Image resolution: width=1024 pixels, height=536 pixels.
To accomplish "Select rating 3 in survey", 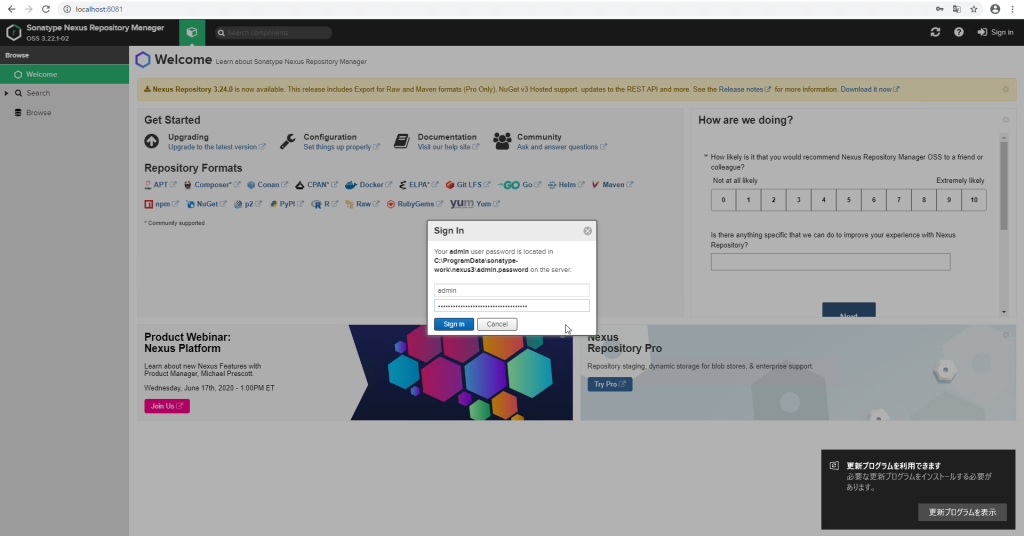I will (798, 200).
